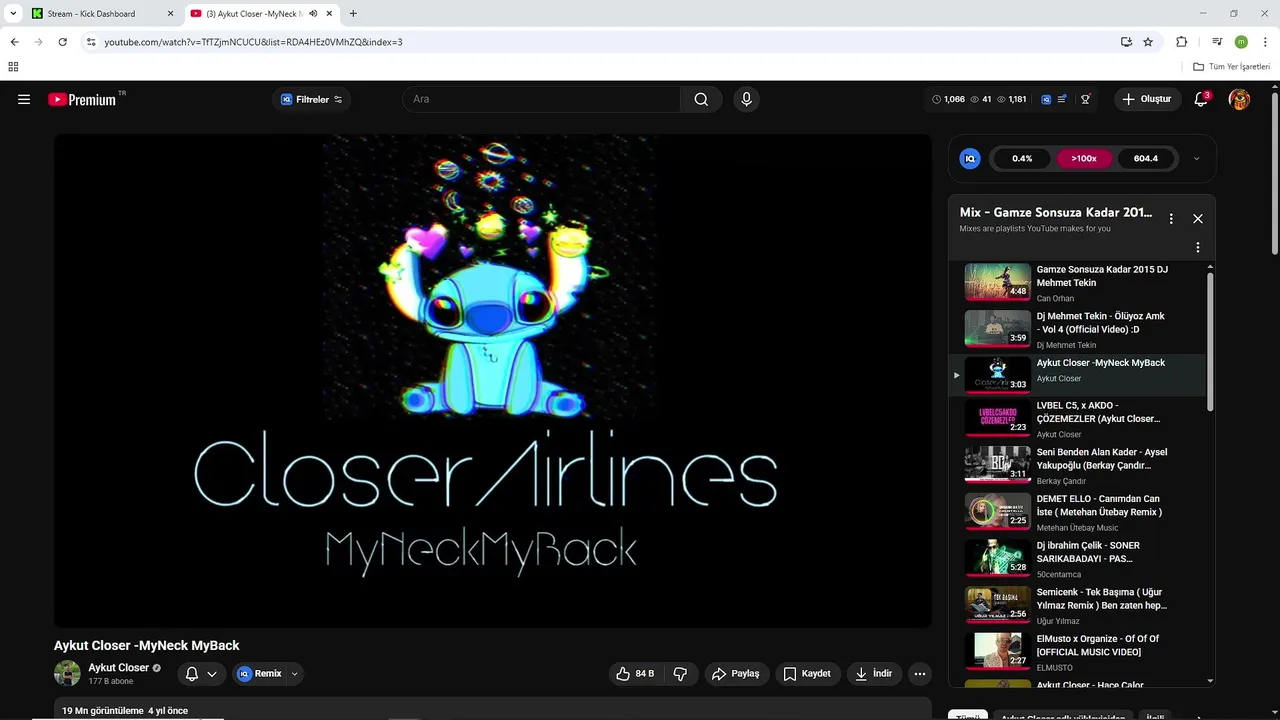This screenshot has height=720, width=1280.
Task: Close the Mix playlist panel
Action: (1198, 219)
